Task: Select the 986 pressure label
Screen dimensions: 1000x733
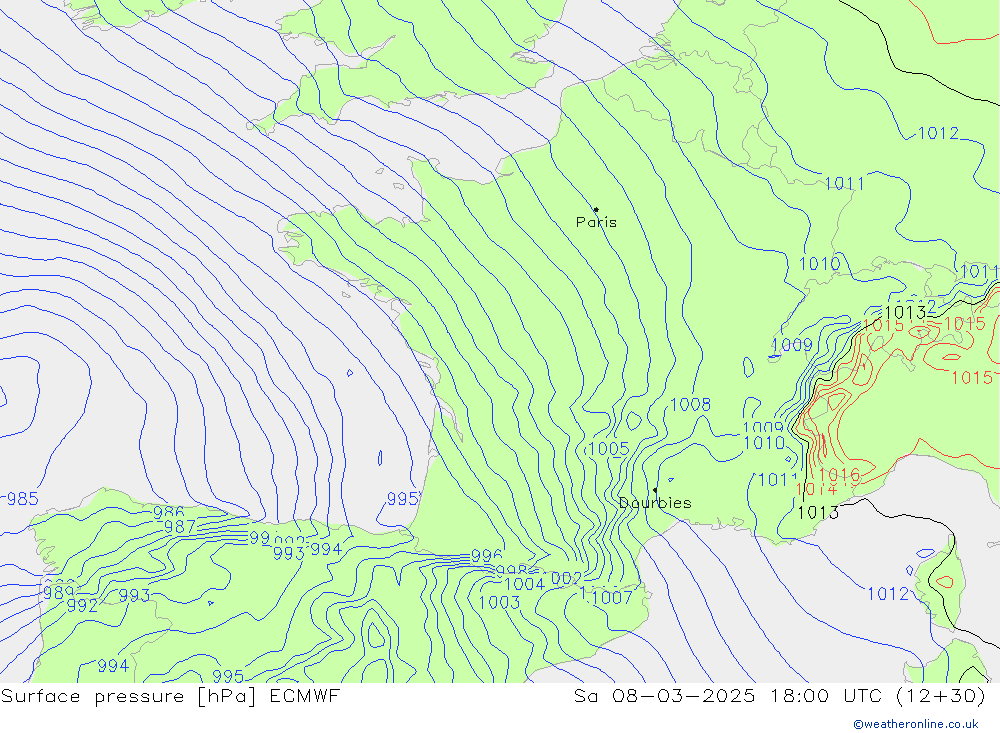Action: tap(168, 512)
